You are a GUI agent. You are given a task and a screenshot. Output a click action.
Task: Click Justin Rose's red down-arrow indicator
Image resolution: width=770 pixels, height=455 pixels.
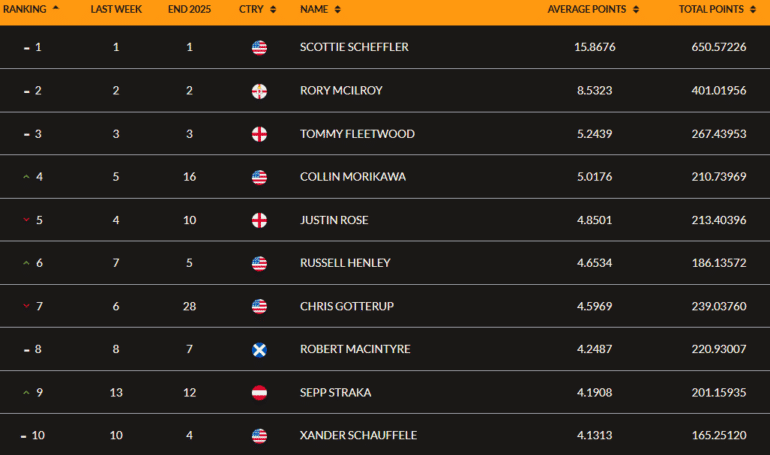[x=26, y=221]
